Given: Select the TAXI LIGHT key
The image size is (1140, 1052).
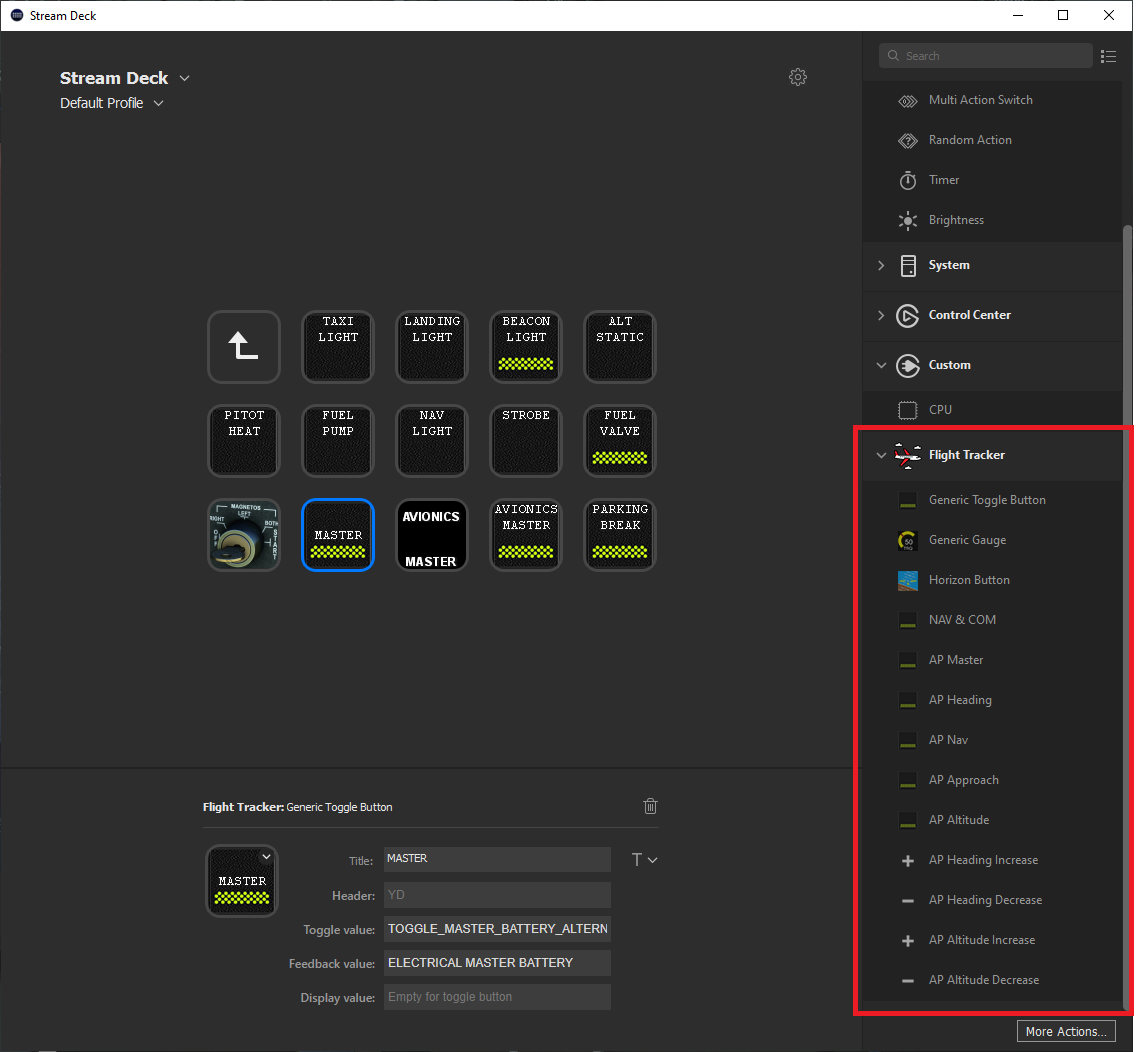Looking at the screenshot, I should click(x=338, y=347).
